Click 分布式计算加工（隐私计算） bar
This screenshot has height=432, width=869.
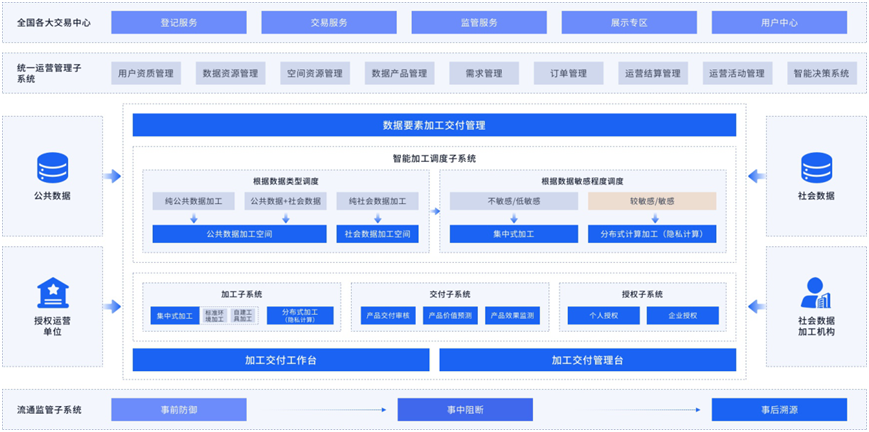point(652,234)
